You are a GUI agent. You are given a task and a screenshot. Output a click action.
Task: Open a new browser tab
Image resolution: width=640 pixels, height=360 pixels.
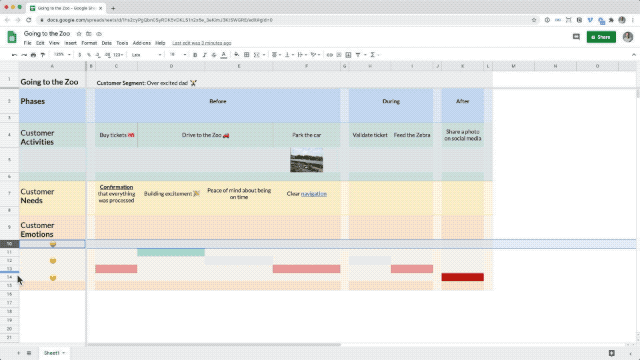[x=113, y=8]
